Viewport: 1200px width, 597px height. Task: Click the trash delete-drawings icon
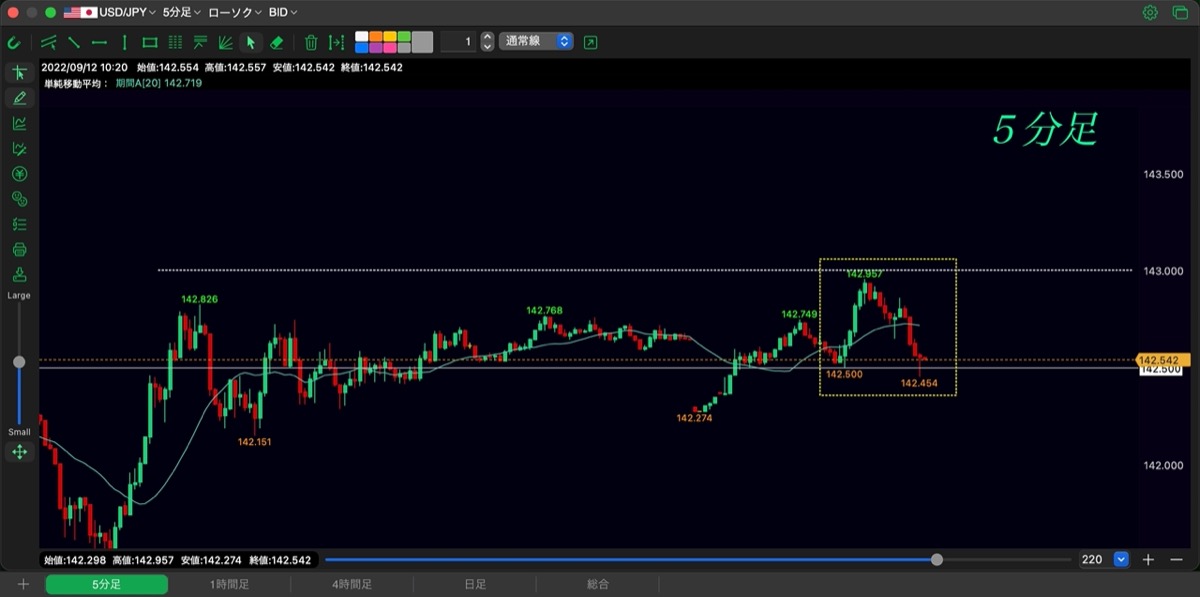(x=311, y=42)
